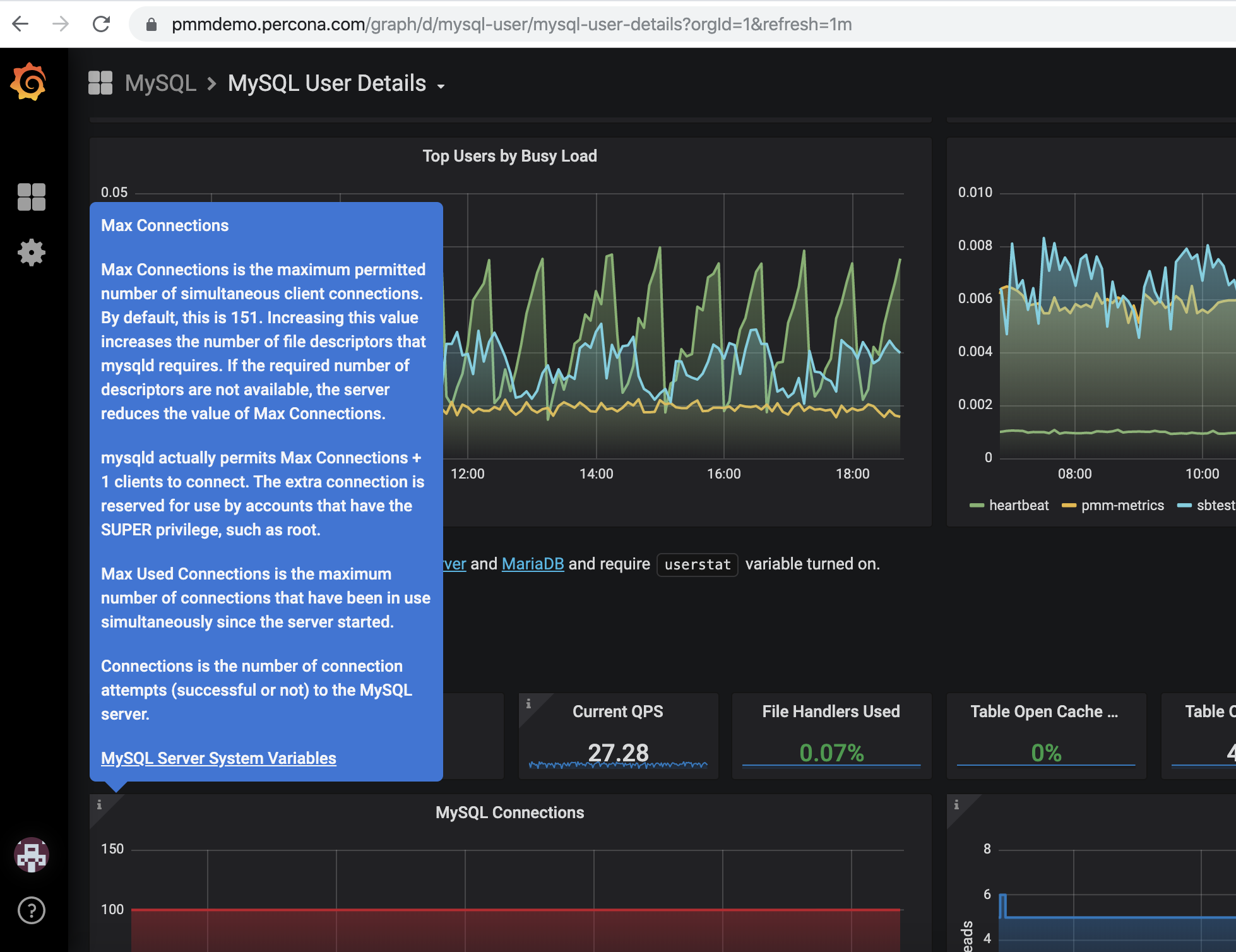Viewport: 1236px width, 952px height.
Task: Click the userstat variable code label
Action: click(698, 564)
